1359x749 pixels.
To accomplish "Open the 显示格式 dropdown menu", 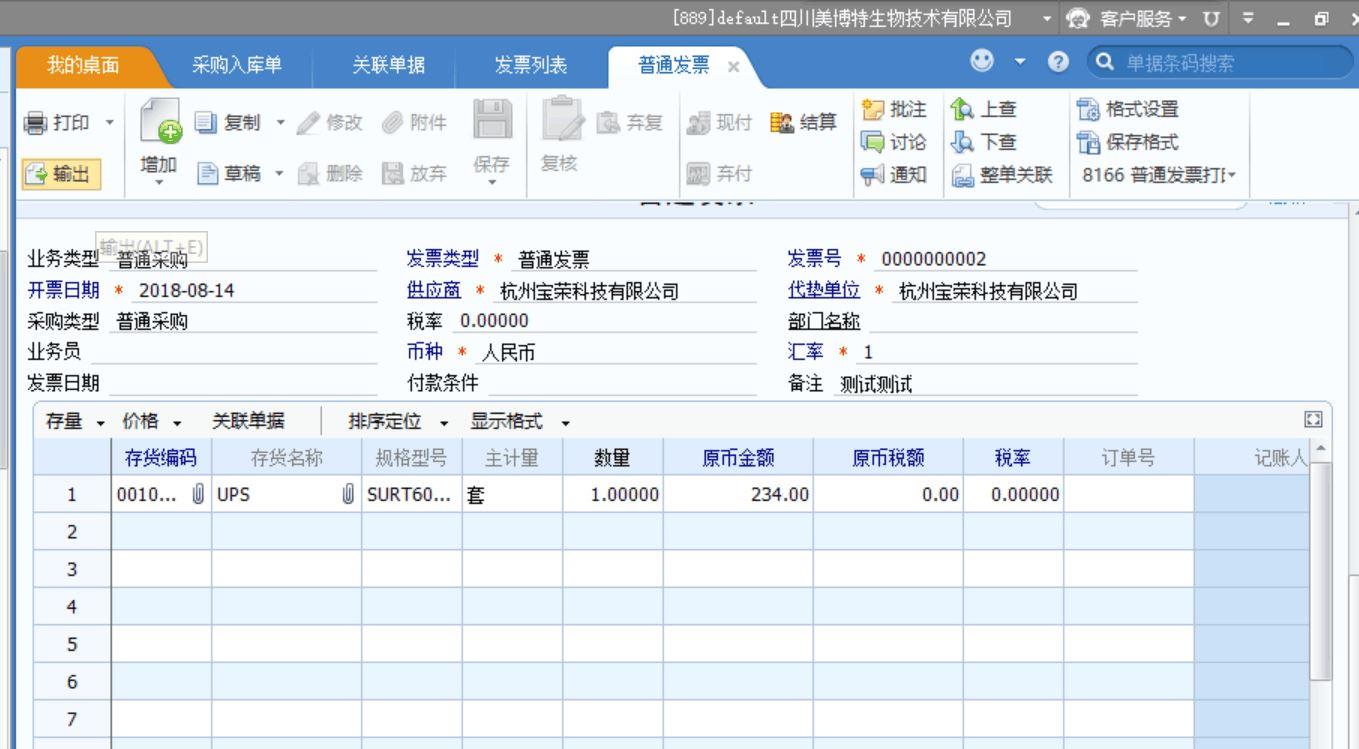I will point(521,422).
